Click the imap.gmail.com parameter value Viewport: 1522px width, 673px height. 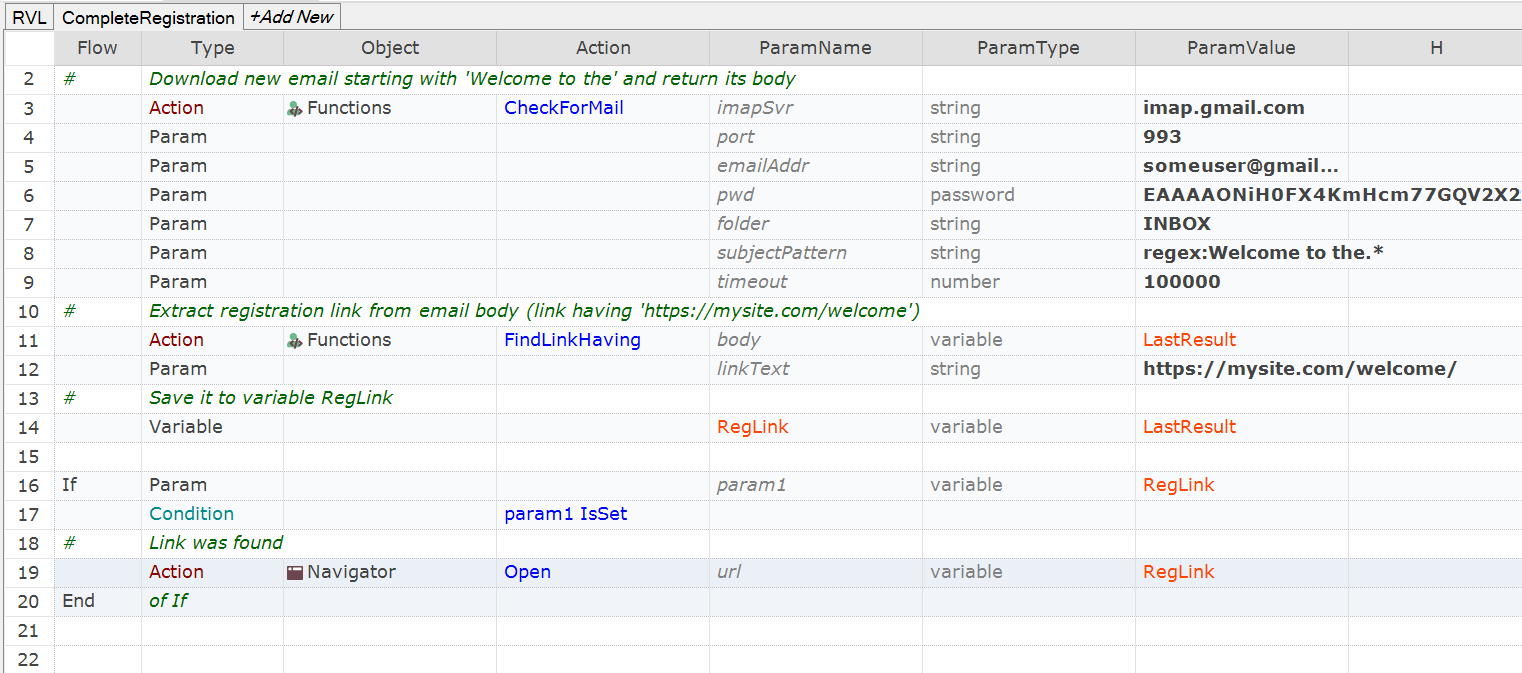pos(1224,108)
